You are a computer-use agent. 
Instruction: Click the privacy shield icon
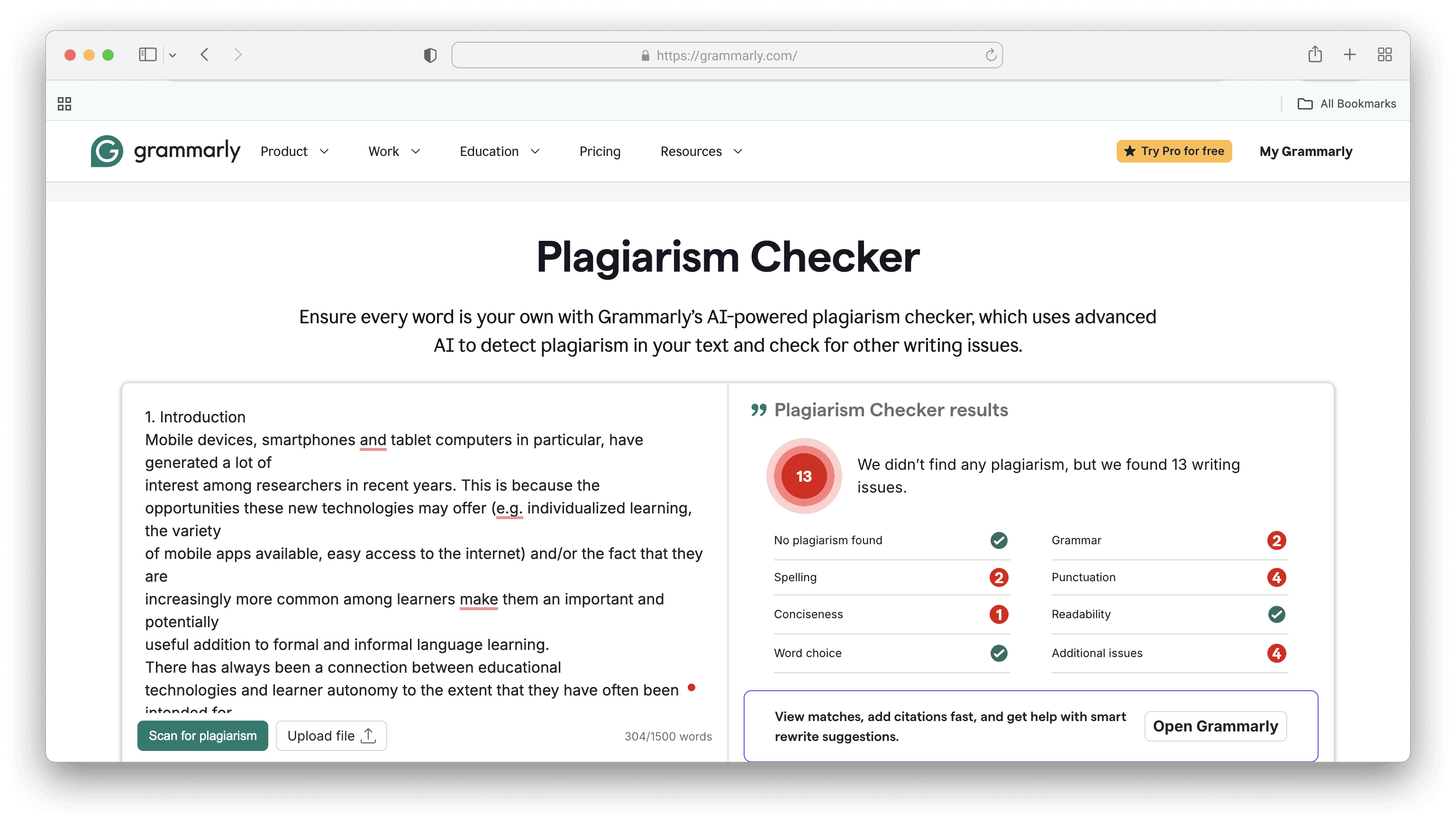430,55
